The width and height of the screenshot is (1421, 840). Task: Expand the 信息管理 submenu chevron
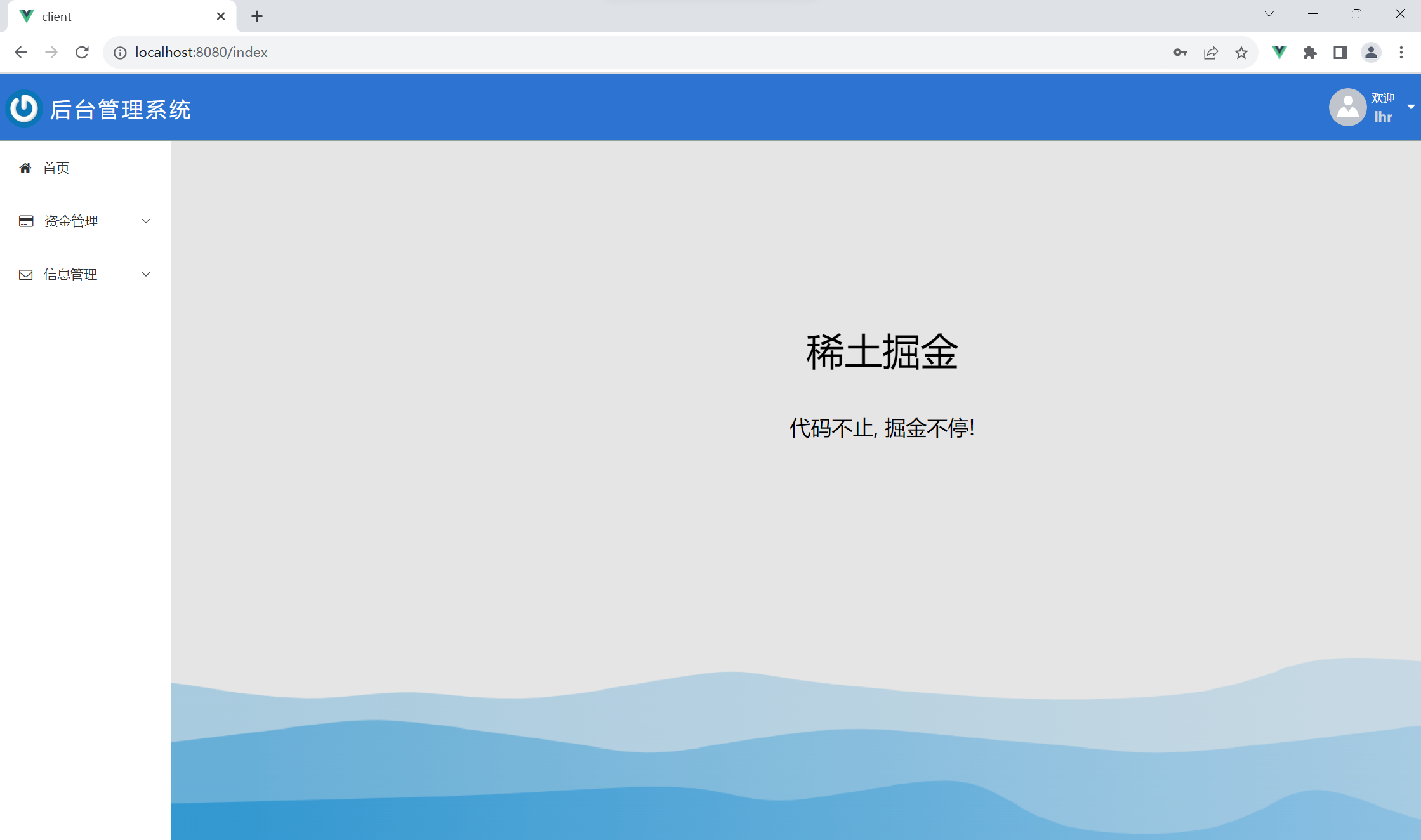coord(146,275)
